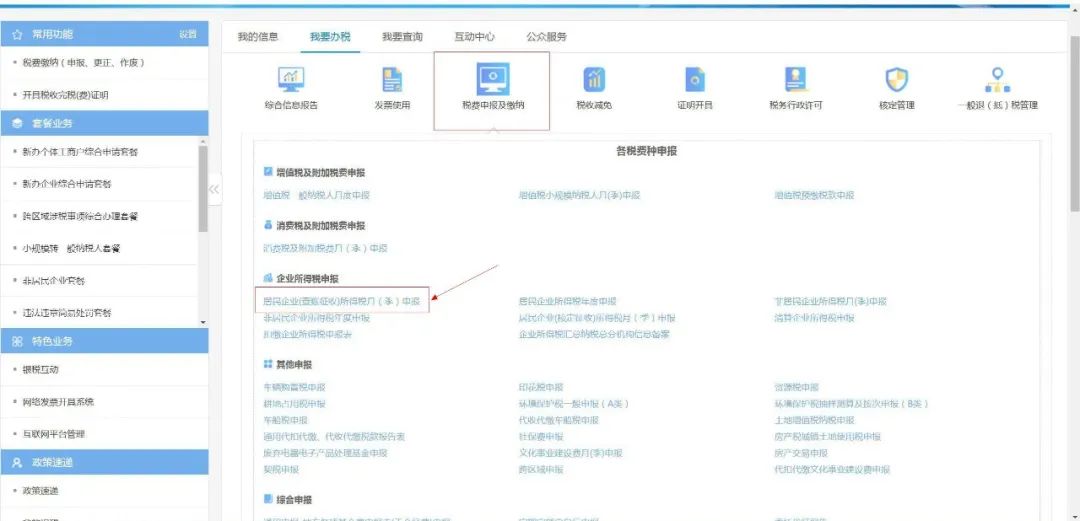Switch to the 互动中心 tab
Screen dimensions: 1080x521
tap(474, 37)
